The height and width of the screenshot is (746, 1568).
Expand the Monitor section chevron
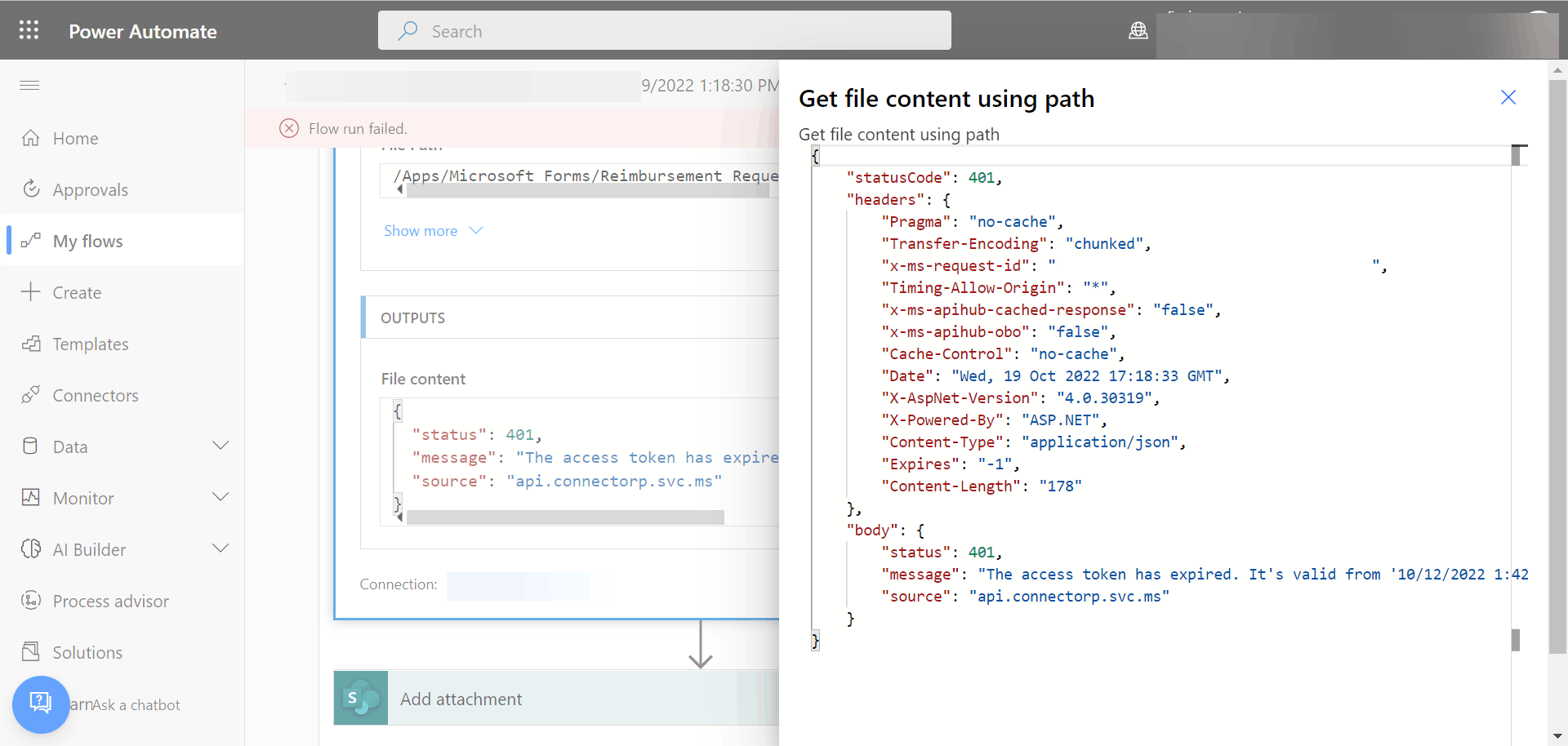pos(220,497)
